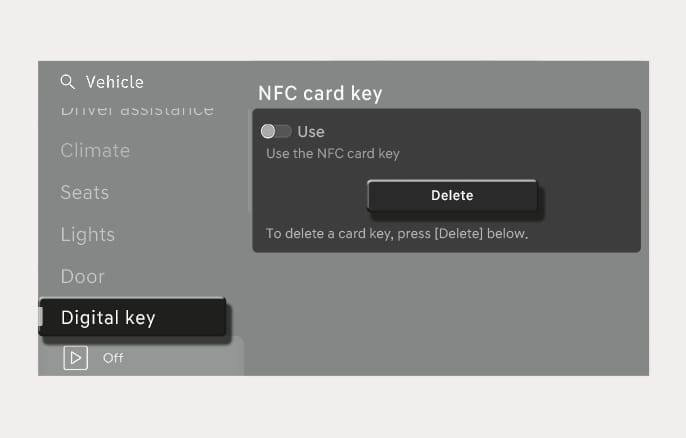
Task: Select the partially hidden Driver assistance item
Action: tap(137, 110)
